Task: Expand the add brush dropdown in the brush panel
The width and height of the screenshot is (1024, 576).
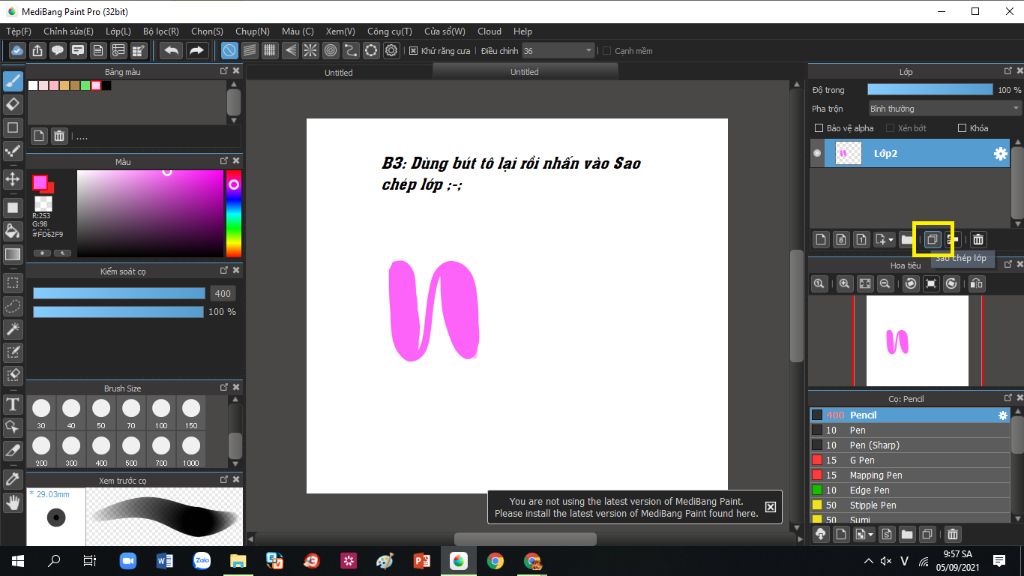Action: pos(871,535)
